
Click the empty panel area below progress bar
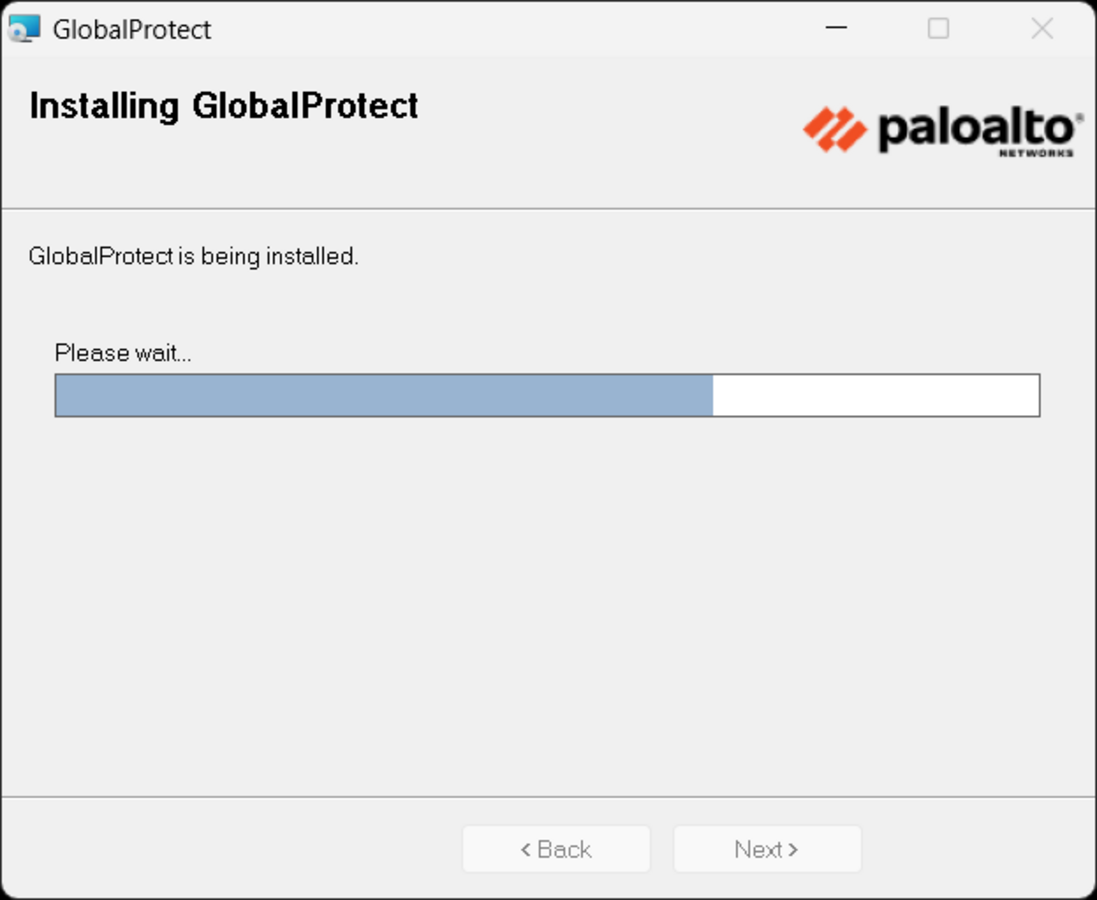548,602
